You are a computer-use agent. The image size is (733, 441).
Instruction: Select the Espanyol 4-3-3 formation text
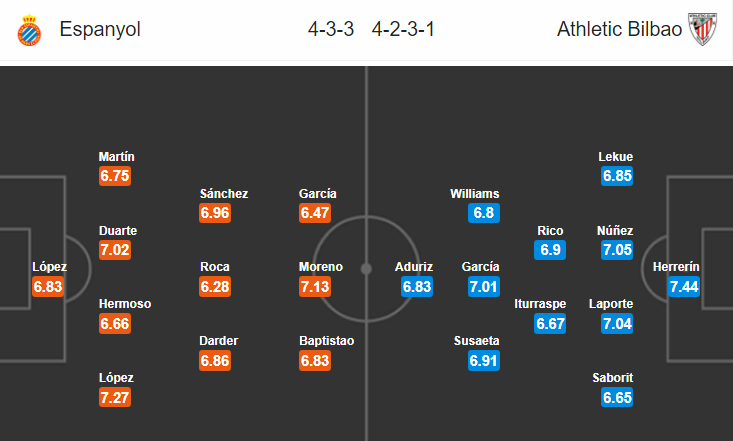coord(331,29)
